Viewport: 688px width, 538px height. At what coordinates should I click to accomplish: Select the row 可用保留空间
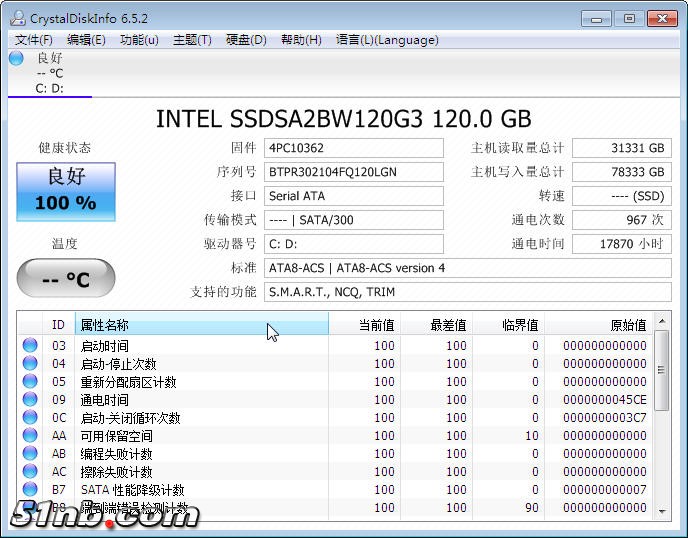335,435
